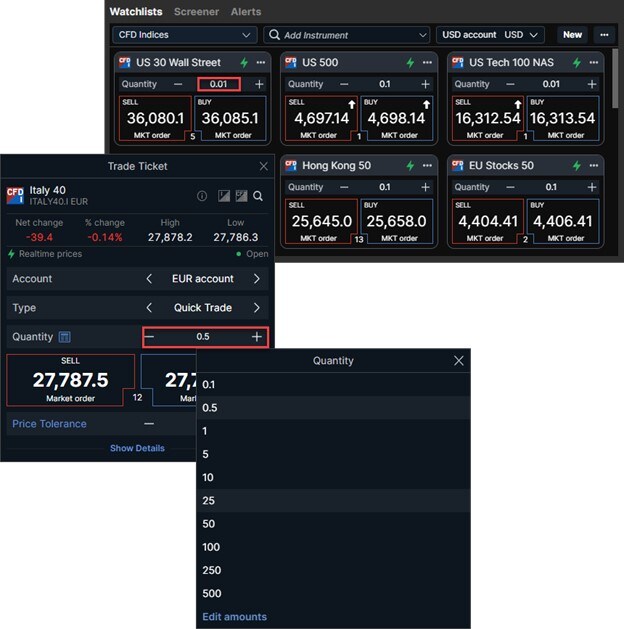
Task: Increase US Tech 100 NAS quantity
Action: (x=592, y=84)
